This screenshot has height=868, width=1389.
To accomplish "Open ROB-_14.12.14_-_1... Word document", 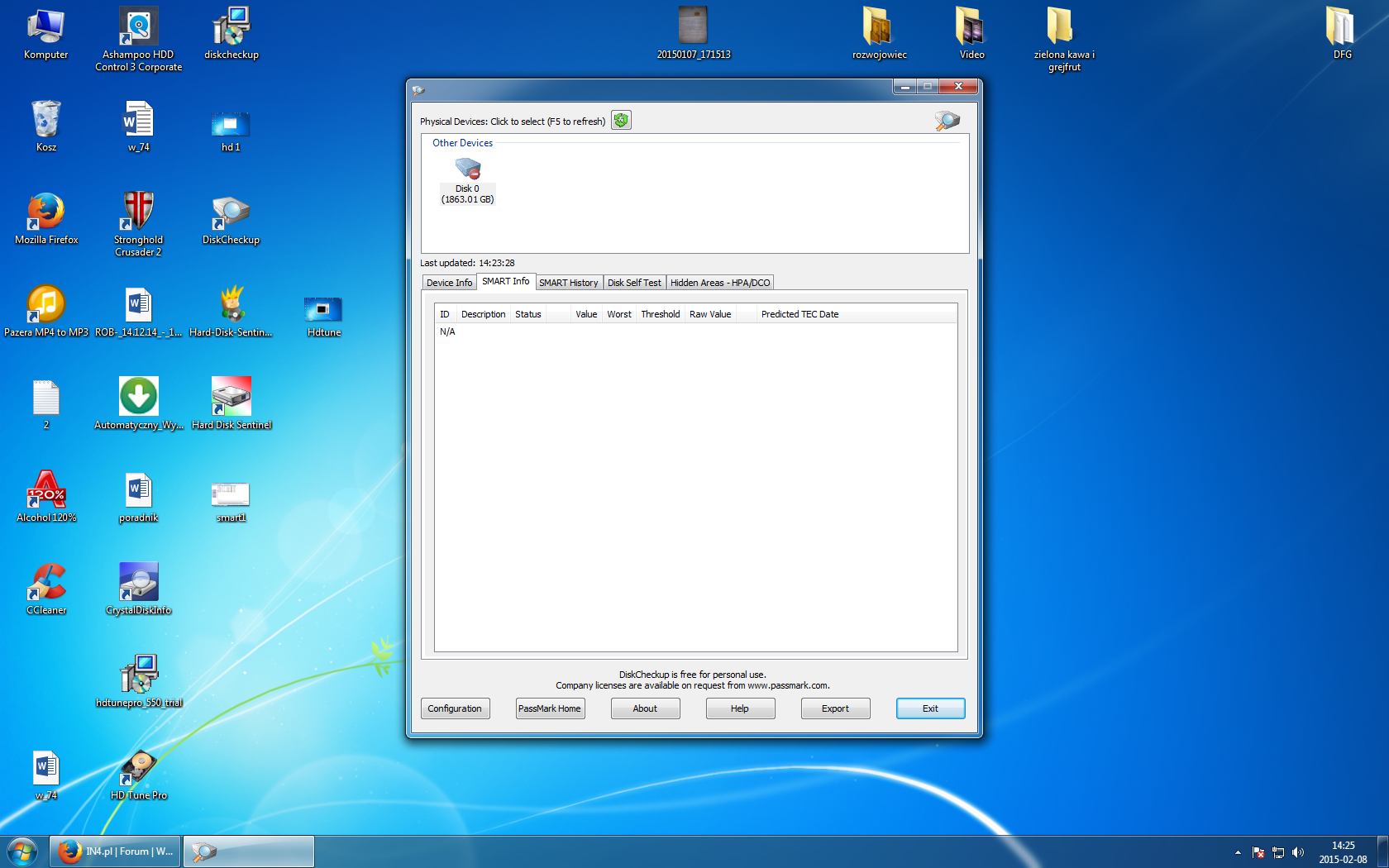I will click(x=139, y=312).
